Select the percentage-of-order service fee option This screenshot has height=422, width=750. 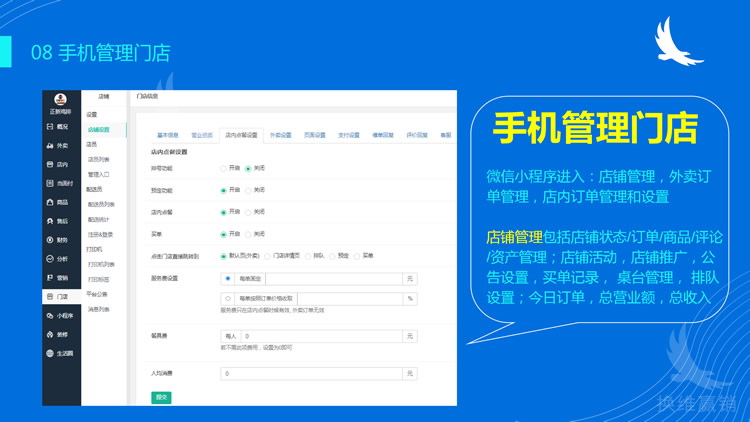pos(228,299)
